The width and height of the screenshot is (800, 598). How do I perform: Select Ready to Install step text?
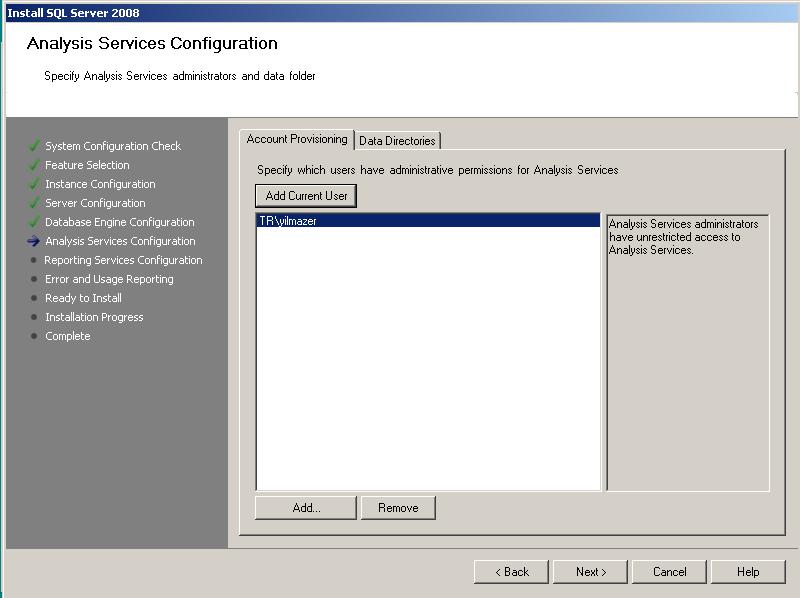point(83,298)
